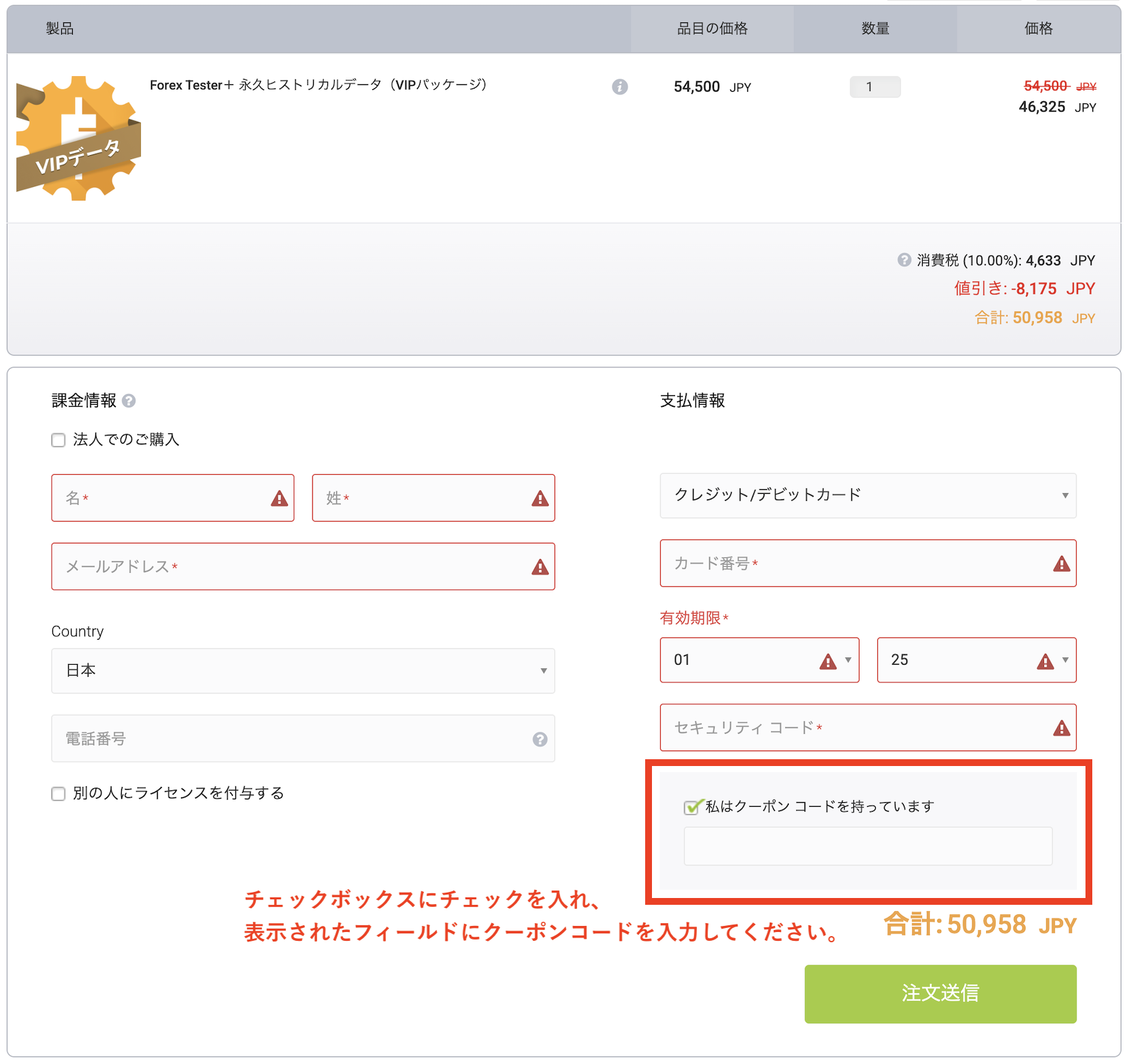Click the 名 first name input field
This screenshot has height=1064, width=1127.
point(163,498)
